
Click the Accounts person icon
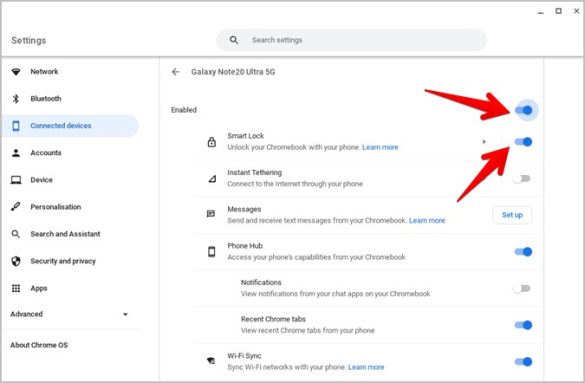[16, 153]
